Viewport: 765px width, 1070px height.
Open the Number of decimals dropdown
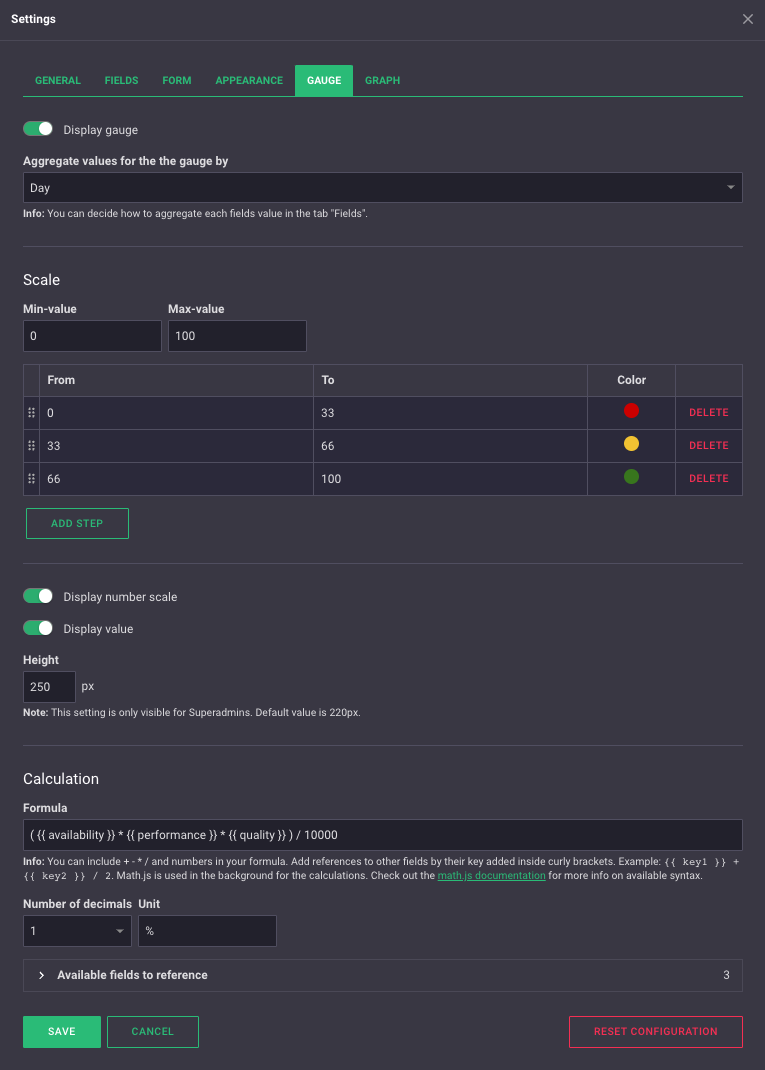pyautogui.click(x=77, y=931)
